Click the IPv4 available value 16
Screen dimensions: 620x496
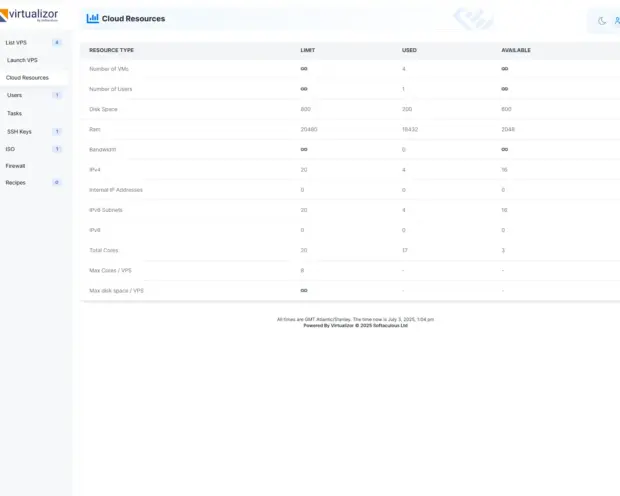tap(505, 170)
